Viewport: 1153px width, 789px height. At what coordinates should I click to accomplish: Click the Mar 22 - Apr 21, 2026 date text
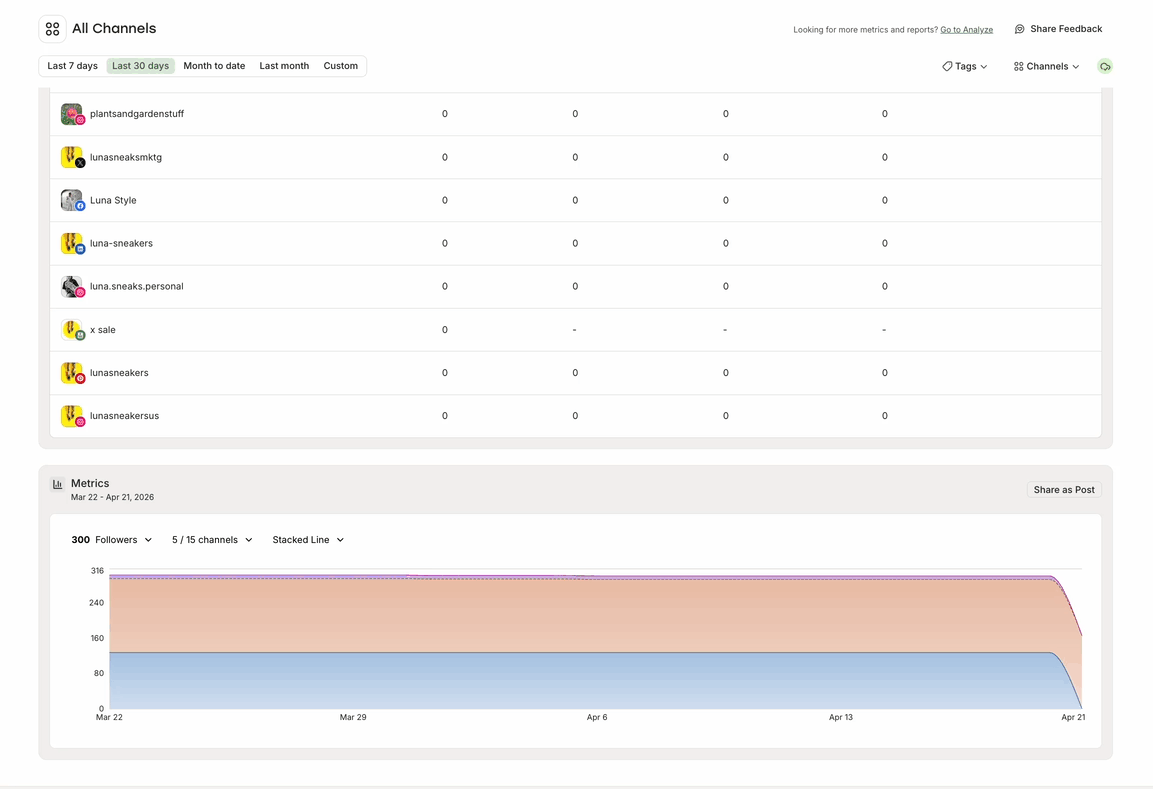113,497
